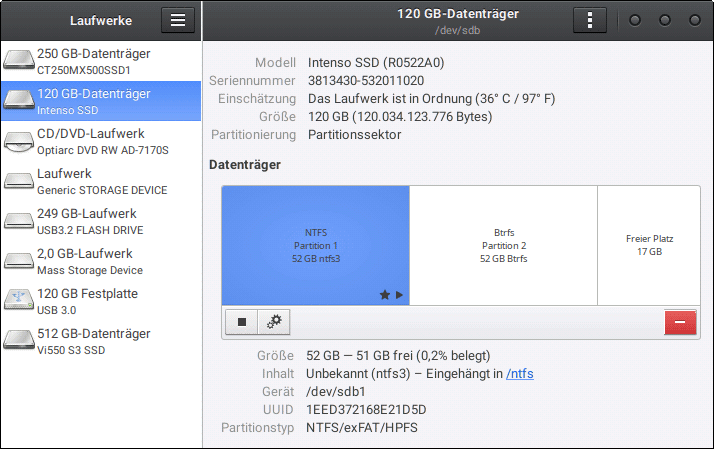
Task: Click the model value Intenso SSD (R0522A0)
Action: point(376,62)
